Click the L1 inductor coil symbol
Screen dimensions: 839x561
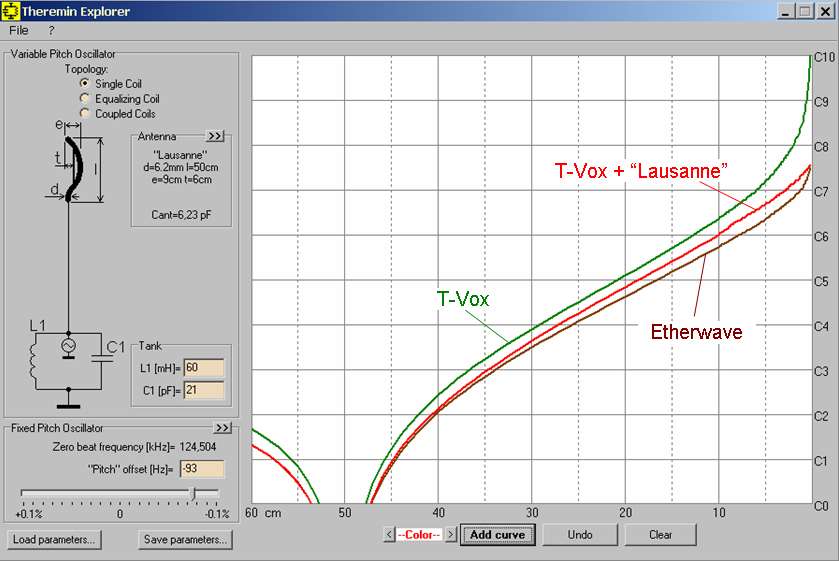click(33, 360)
